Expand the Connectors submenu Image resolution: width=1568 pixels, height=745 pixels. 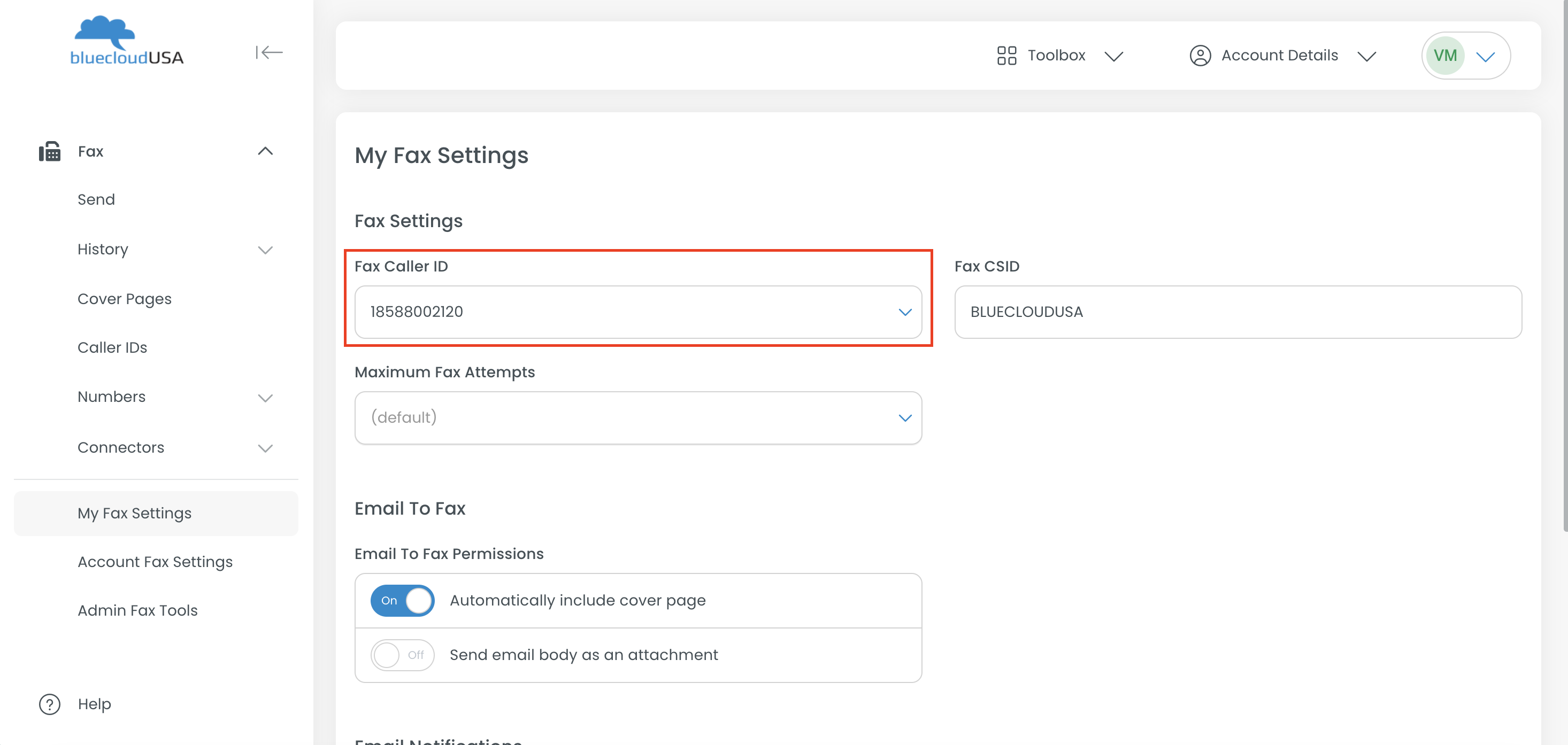(265, 448)
